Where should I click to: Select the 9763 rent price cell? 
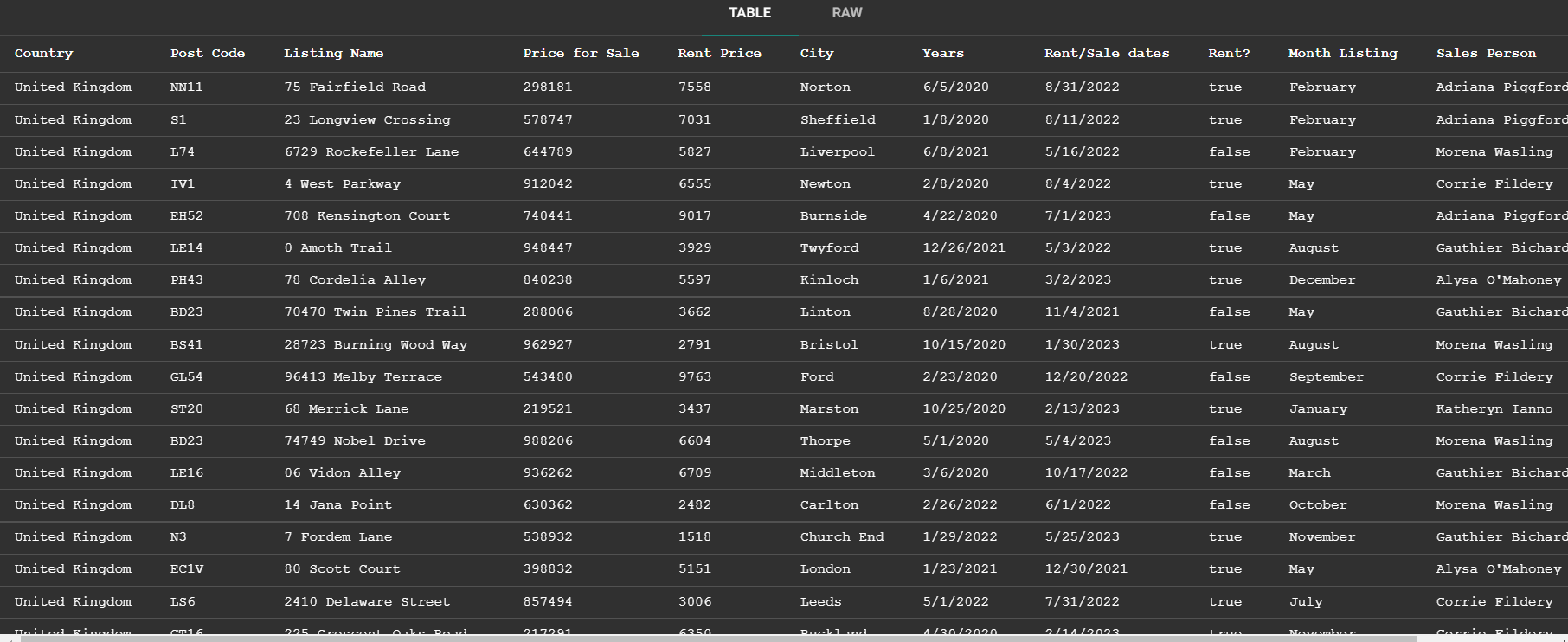(695, 377)
